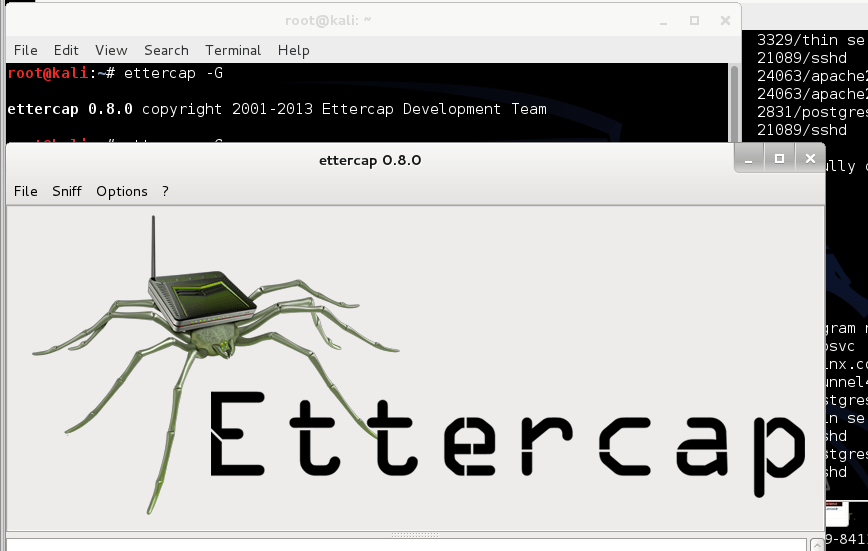Open the terminal window's File menu

(x=25, y=50)
